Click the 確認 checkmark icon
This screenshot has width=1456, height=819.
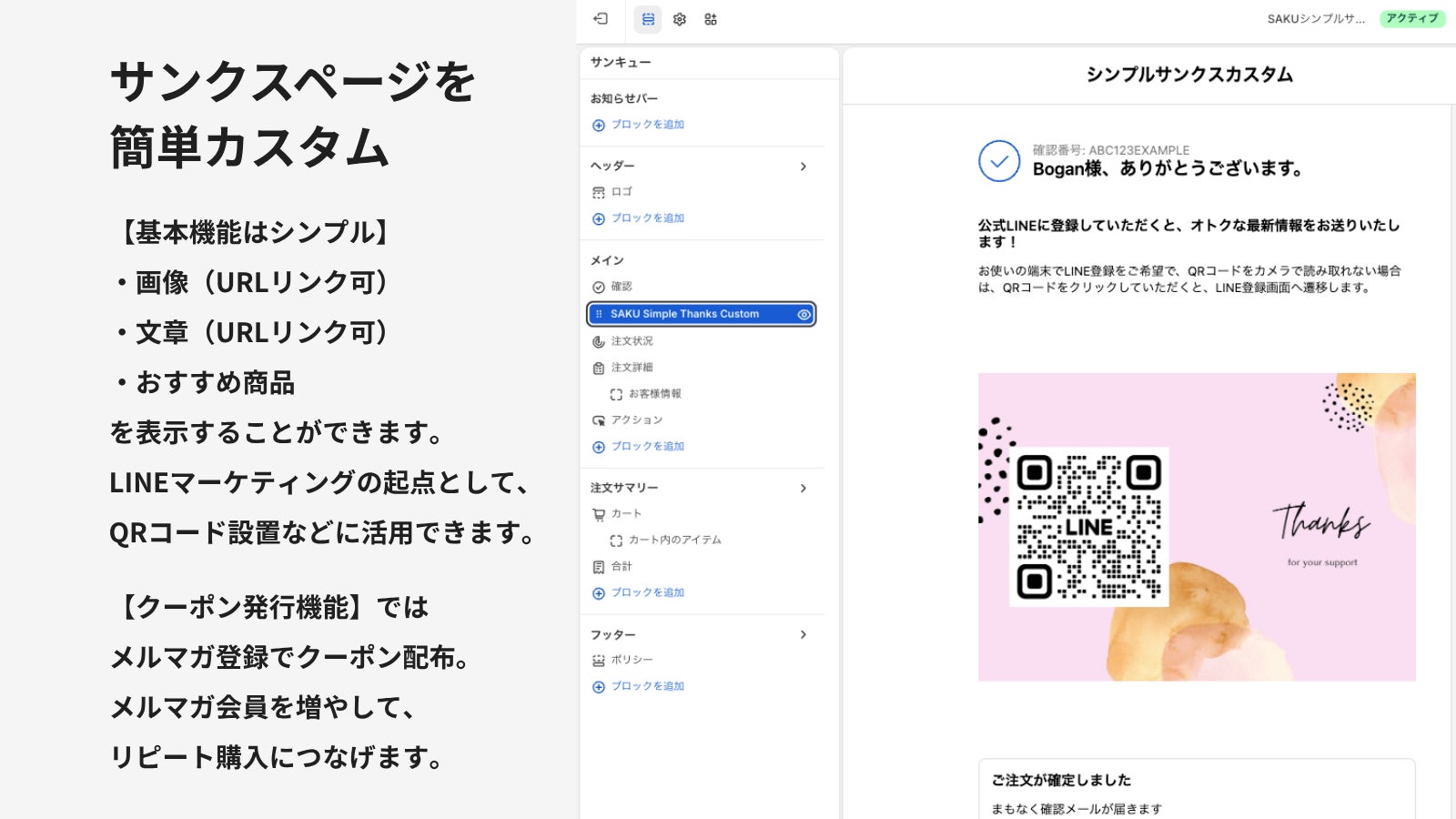pyautogui.click(x=599, y=288)
